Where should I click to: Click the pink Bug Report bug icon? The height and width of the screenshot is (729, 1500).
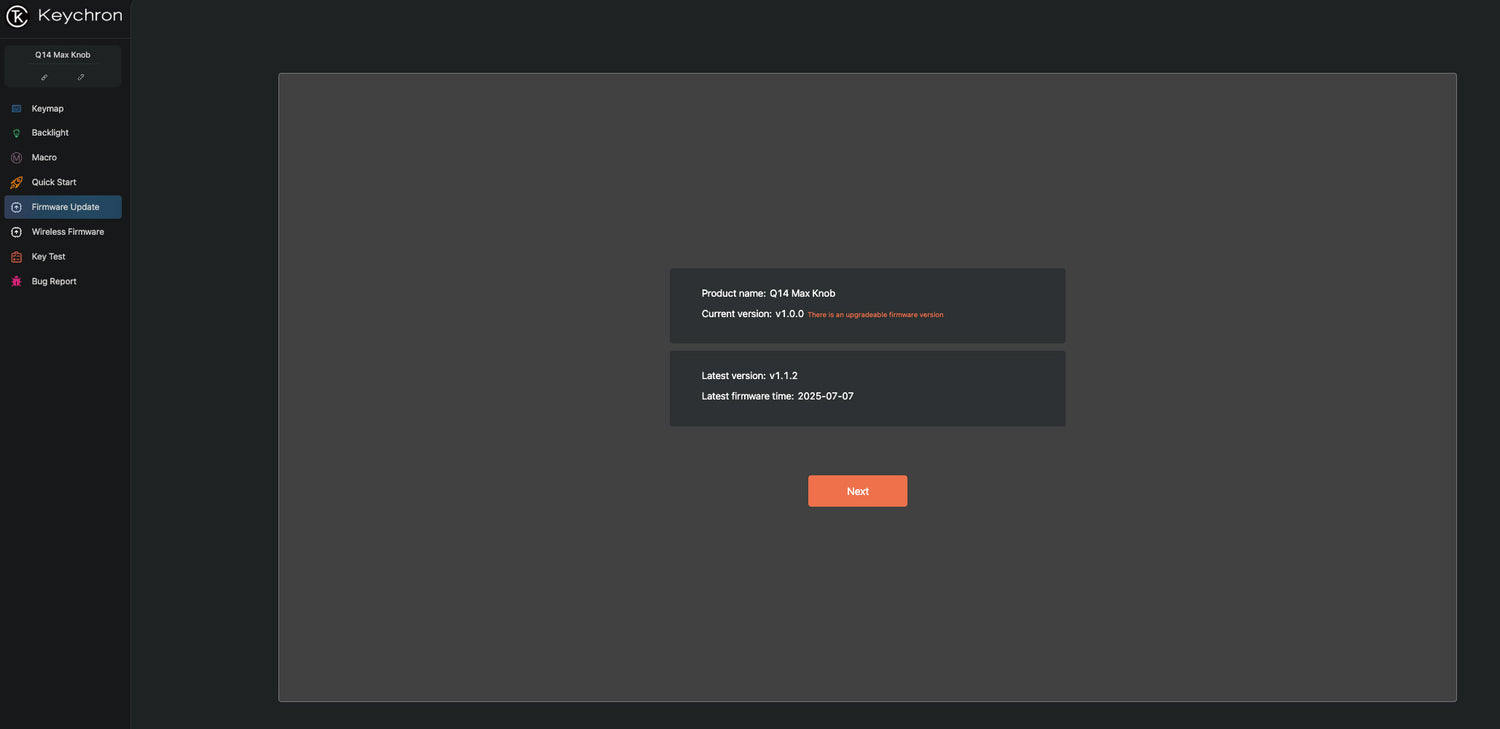pos(16,282)
